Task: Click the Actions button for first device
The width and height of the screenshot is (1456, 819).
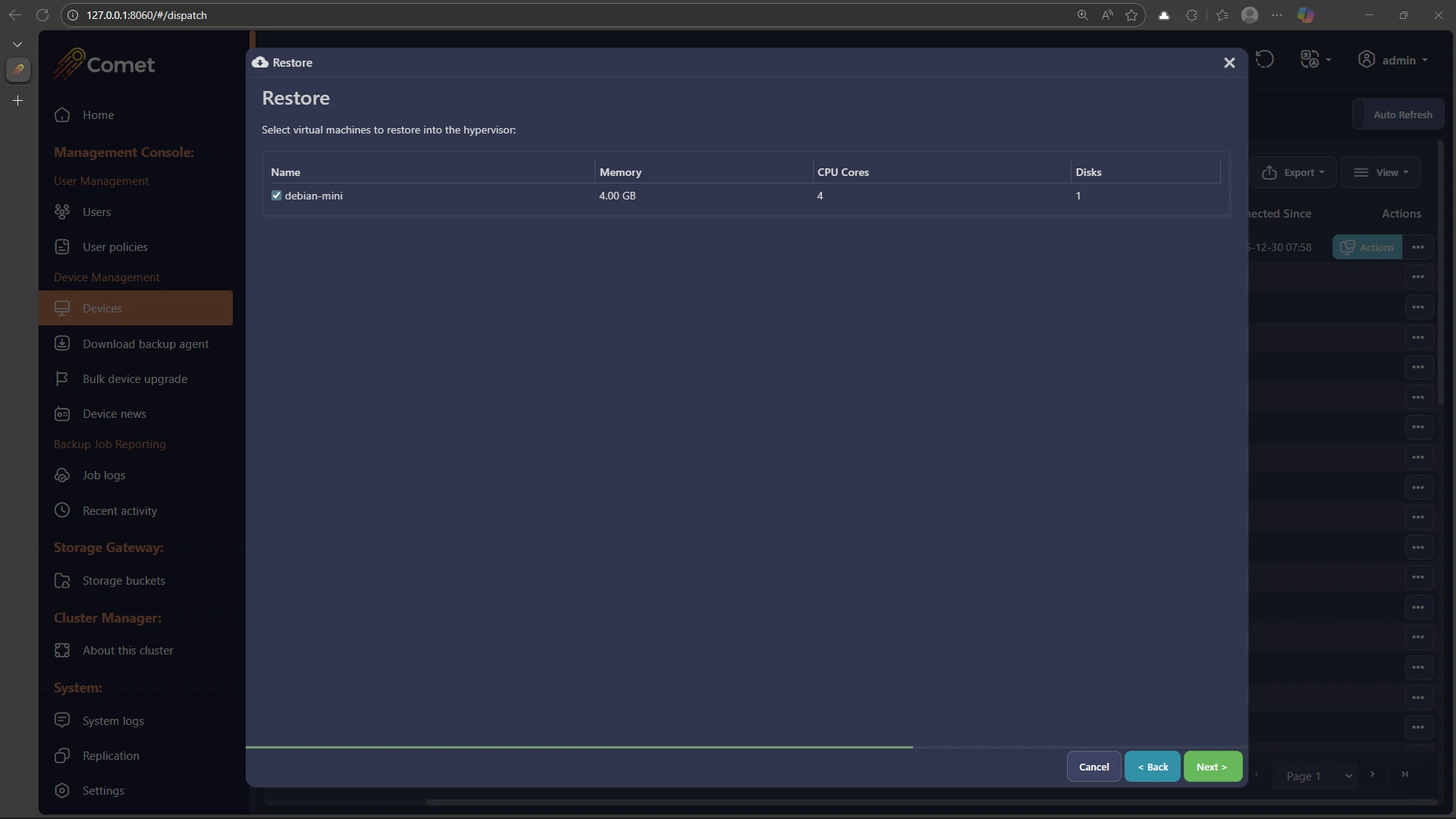Action: coord(1367,247)
